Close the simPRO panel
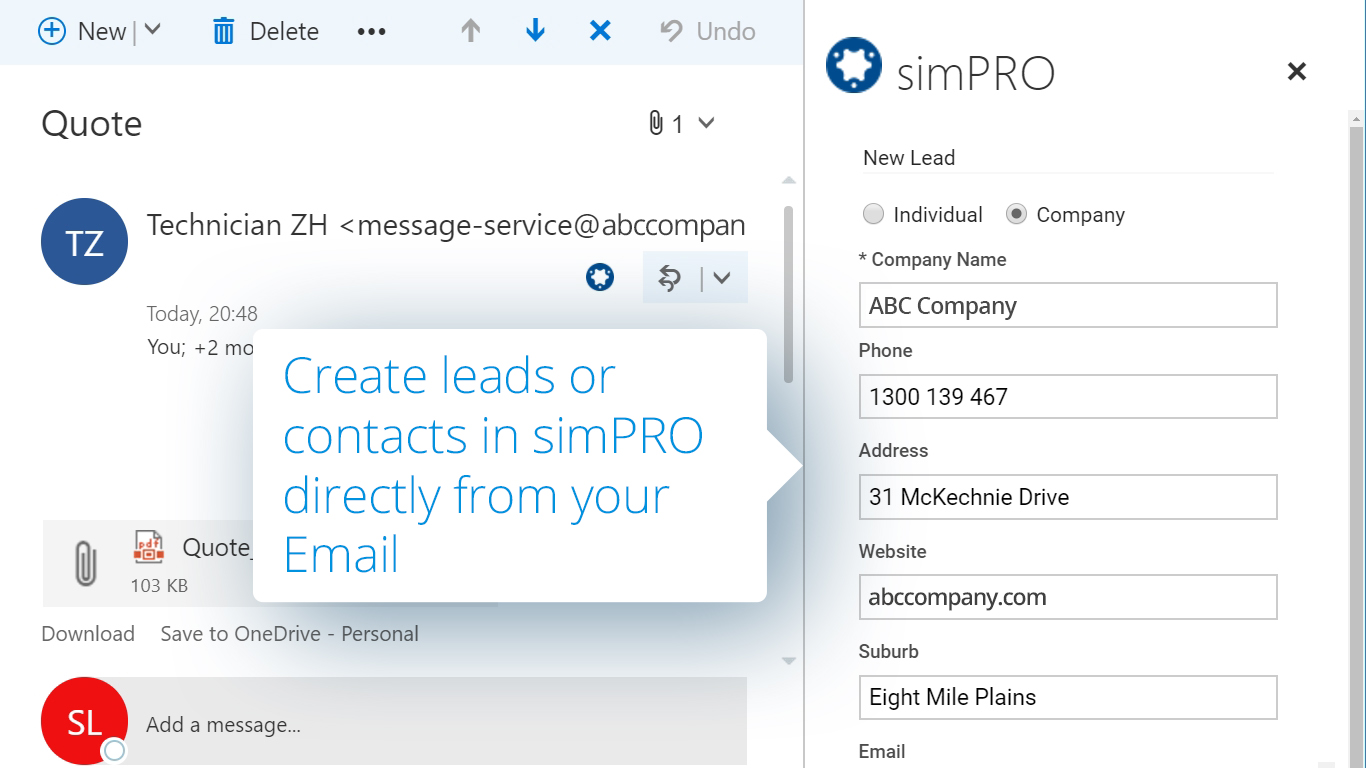The image size is (1366, 768). pos(1297,71)
